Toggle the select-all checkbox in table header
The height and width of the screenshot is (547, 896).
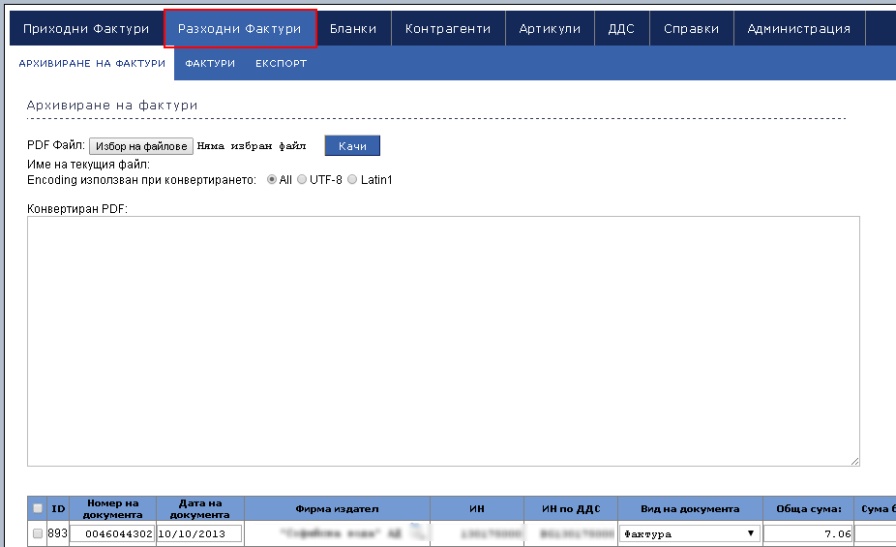38,508
